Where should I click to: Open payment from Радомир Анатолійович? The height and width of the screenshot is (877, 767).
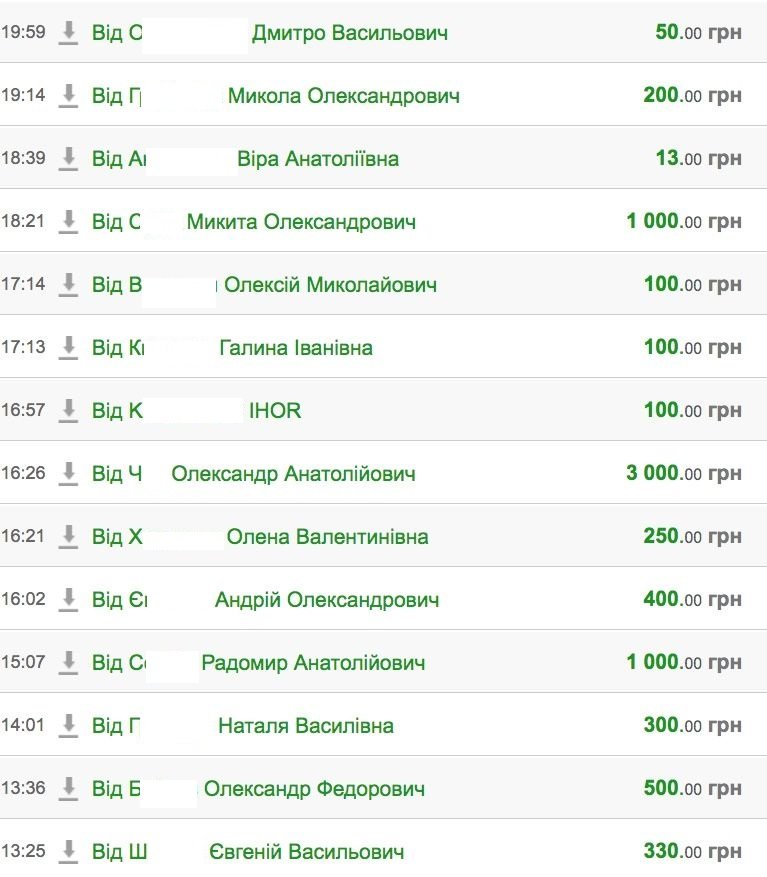pyautogui.click(x=313, y=663)
